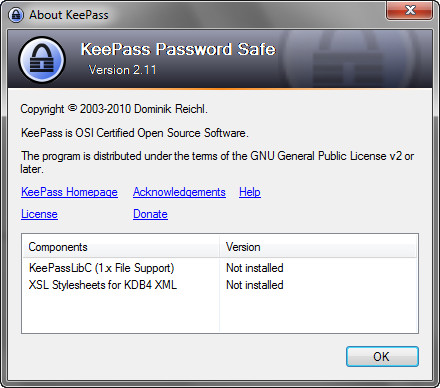
Task: Open the Acknowledgements link
Action: coord(179,192)
